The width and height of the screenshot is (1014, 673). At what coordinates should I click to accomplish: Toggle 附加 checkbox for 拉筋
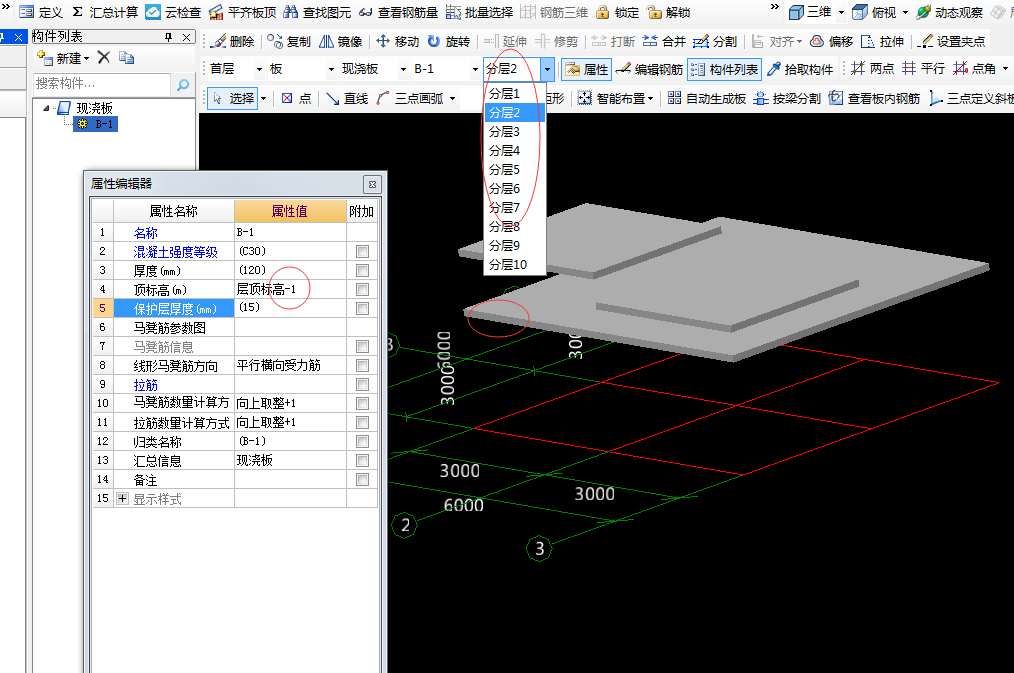click(x=362, y=385)
